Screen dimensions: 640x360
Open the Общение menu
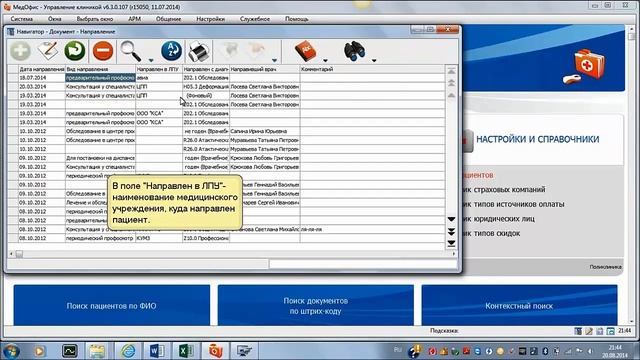click(x=168, y=19)
